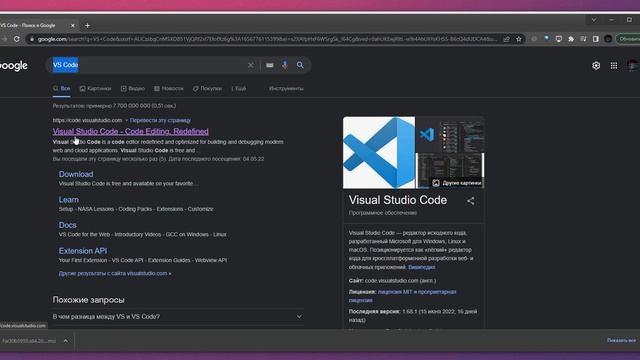
Task: Click the media control icon in toolbar
Action: coord(583,39)
